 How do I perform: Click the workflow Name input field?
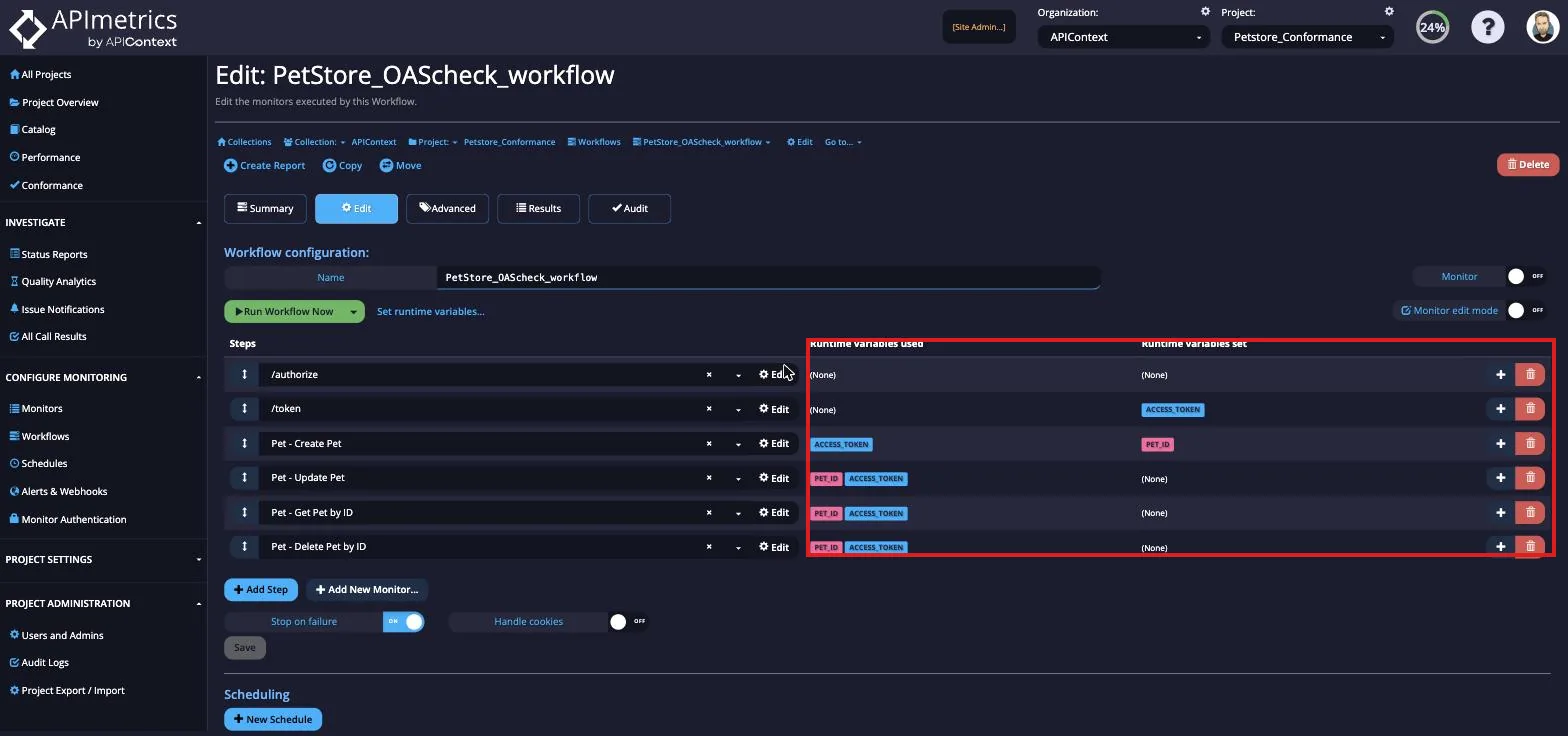click(x=768, y=277)
